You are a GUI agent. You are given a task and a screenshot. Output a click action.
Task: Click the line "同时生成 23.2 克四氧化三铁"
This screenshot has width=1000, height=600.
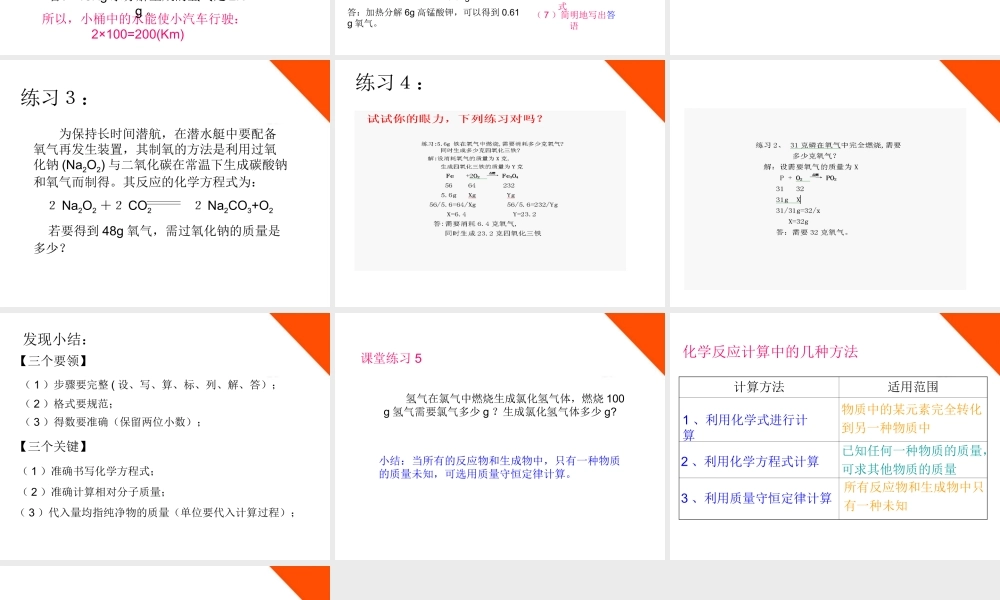pyautogui.click(x=492, y=233)
